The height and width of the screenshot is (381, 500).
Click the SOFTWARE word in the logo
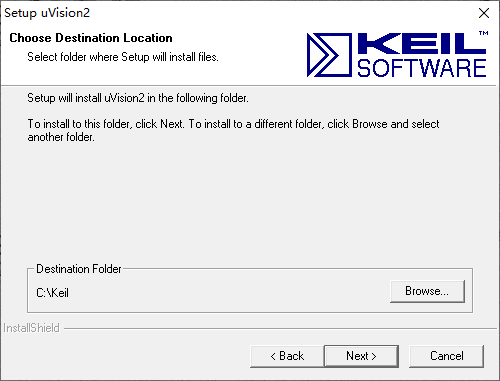(422, 68)
